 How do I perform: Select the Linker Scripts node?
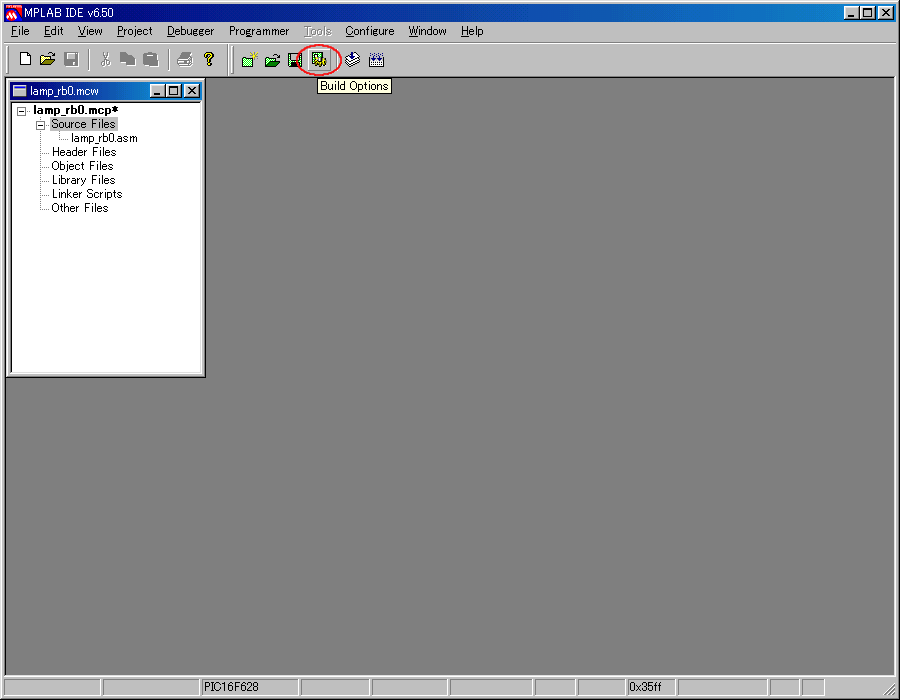[87, 194]
